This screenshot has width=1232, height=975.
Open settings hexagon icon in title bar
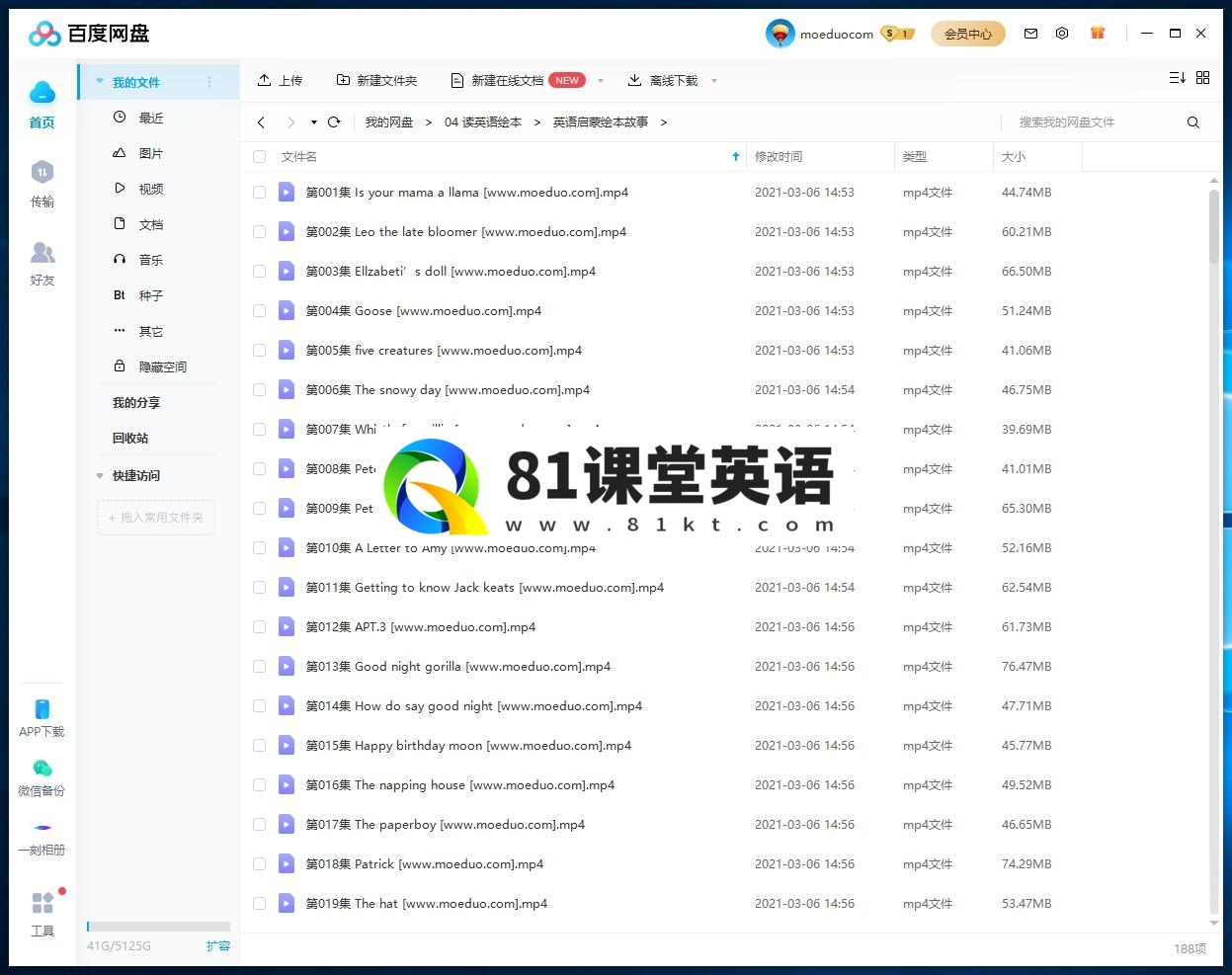[x=1062, y=34]
